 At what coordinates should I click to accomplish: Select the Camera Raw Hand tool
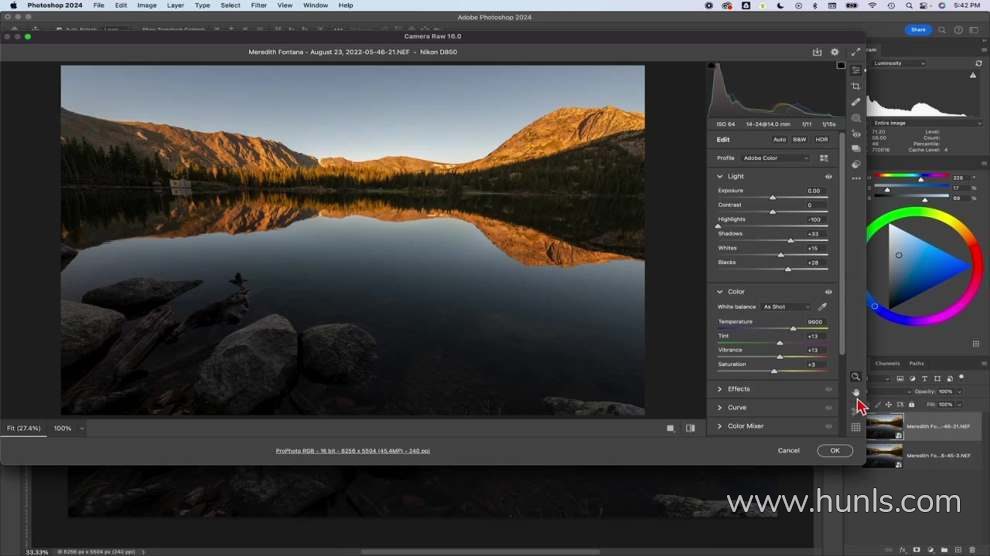coord(856,393)
